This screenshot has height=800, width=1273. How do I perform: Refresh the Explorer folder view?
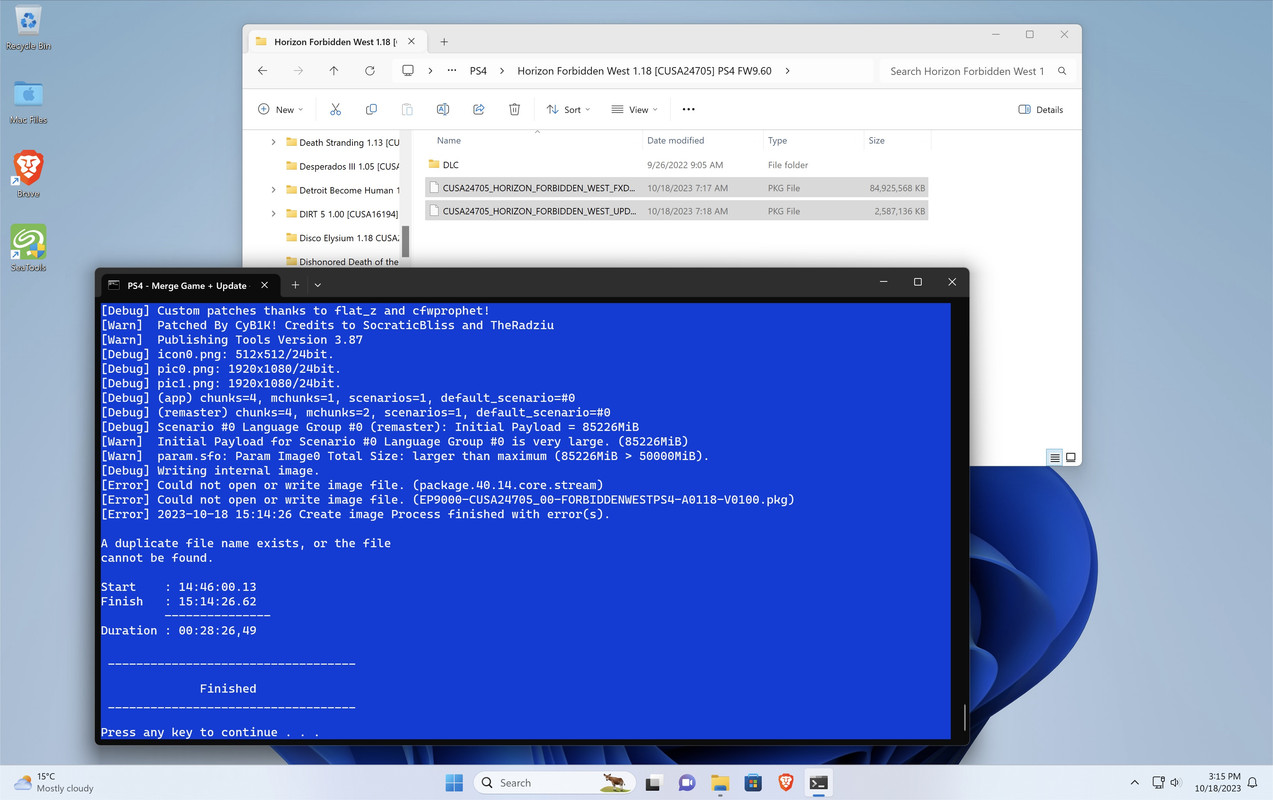370,71
